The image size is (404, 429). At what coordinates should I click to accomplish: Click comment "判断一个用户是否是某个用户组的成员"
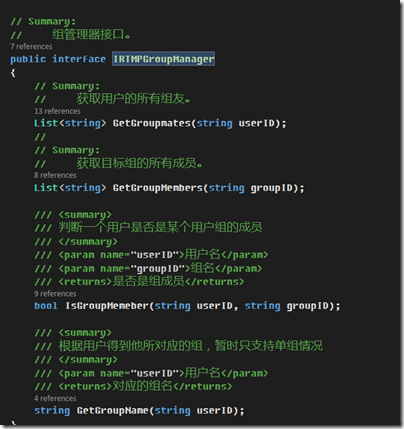pos(160,227)
